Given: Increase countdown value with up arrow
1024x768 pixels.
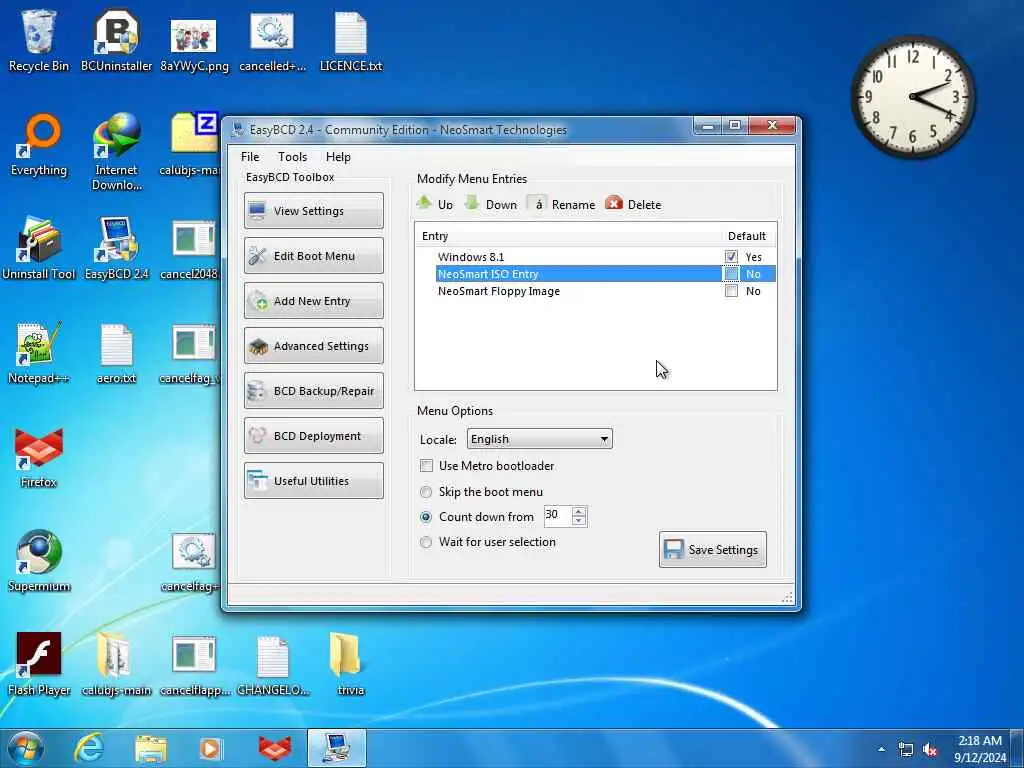Looking at the screenshot, I should click(579, 511).
